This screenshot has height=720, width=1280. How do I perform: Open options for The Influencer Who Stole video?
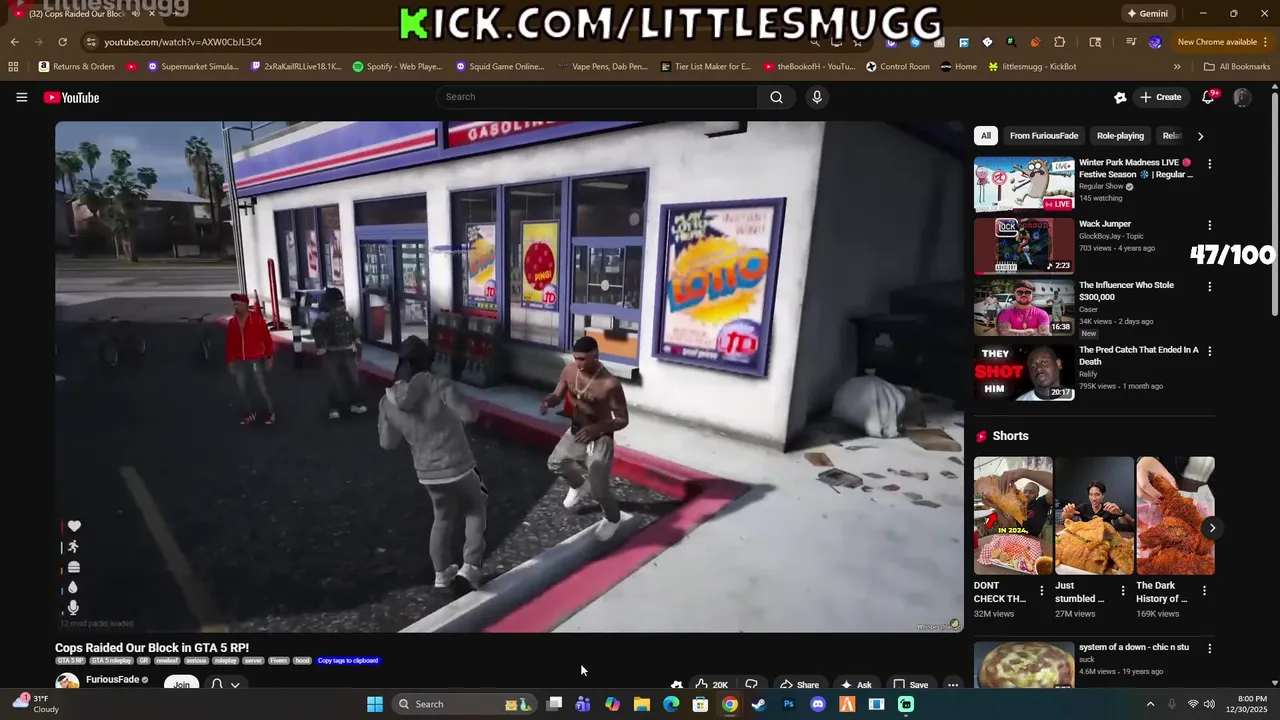click(1209, 287)
